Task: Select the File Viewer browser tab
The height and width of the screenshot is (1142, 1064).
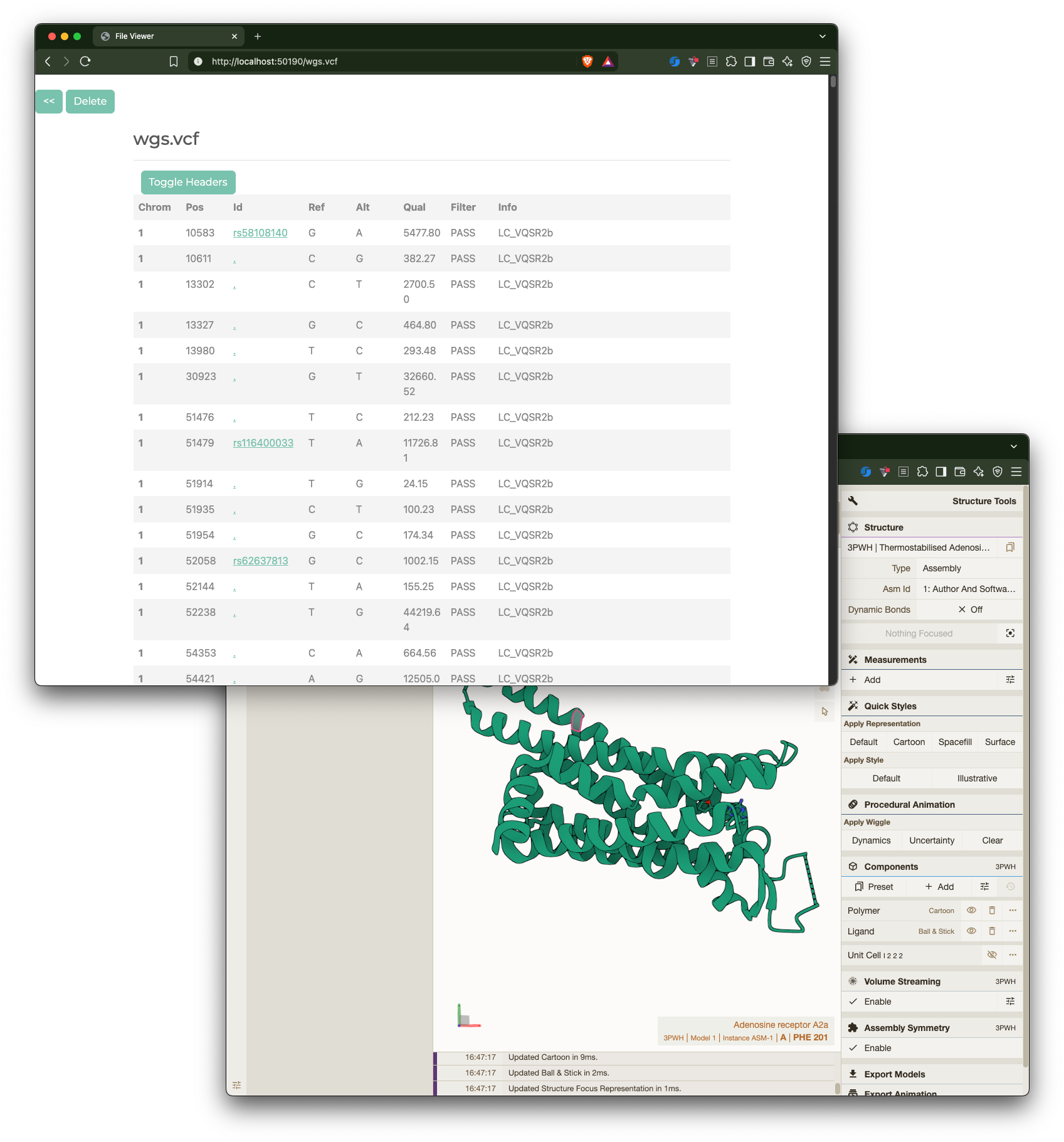Action: 169,36
